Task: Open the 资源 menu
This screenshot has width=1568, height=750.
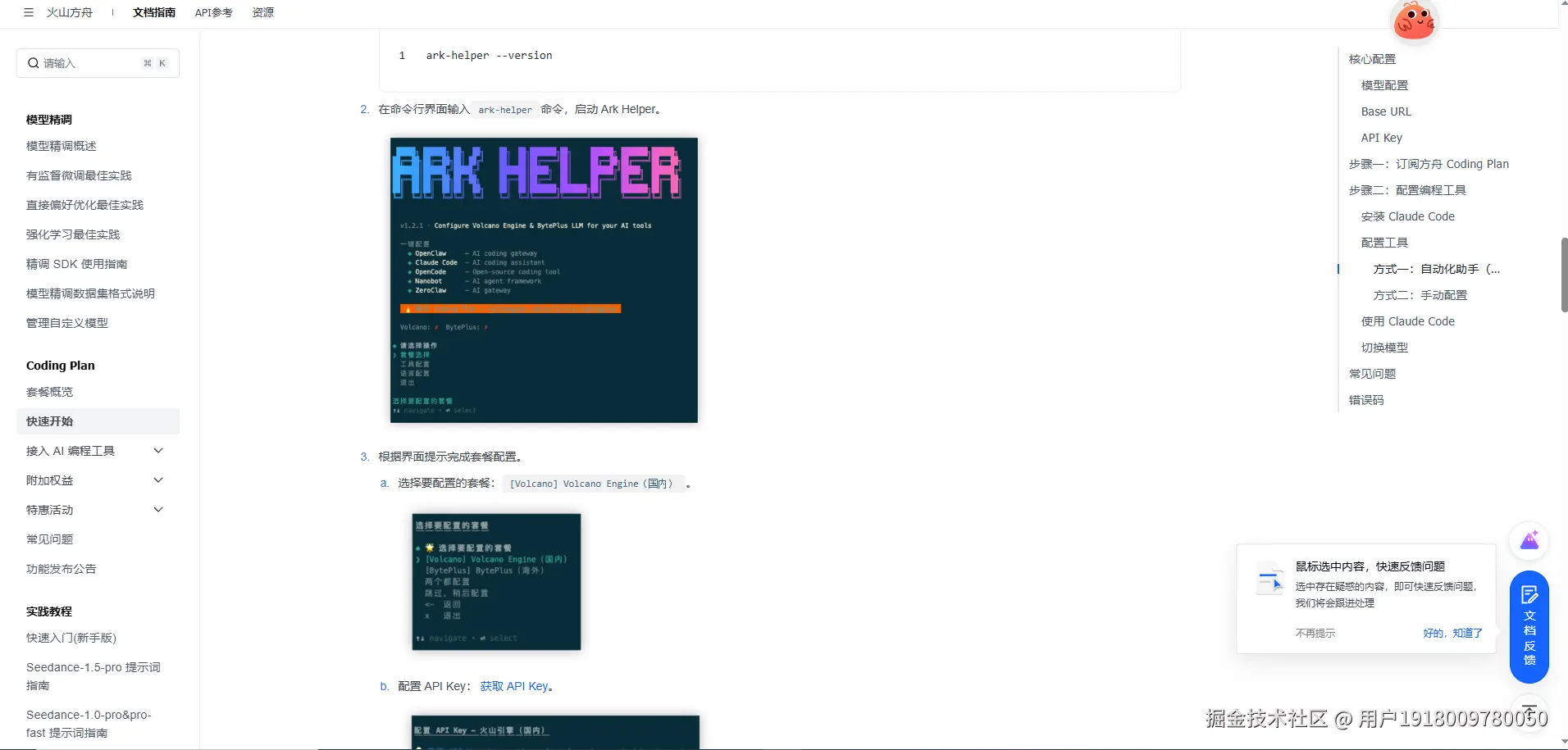Action: pyautogui.click(x=263, y=12)
